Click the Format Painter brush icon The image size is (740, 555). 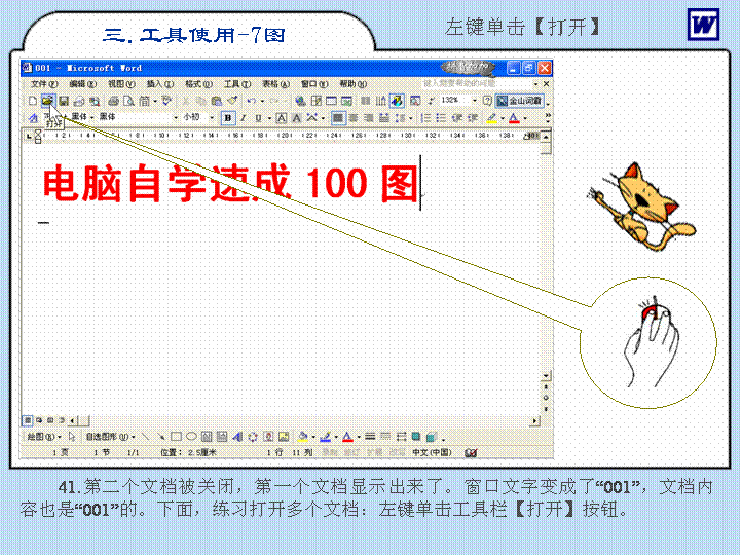(231, 101)
